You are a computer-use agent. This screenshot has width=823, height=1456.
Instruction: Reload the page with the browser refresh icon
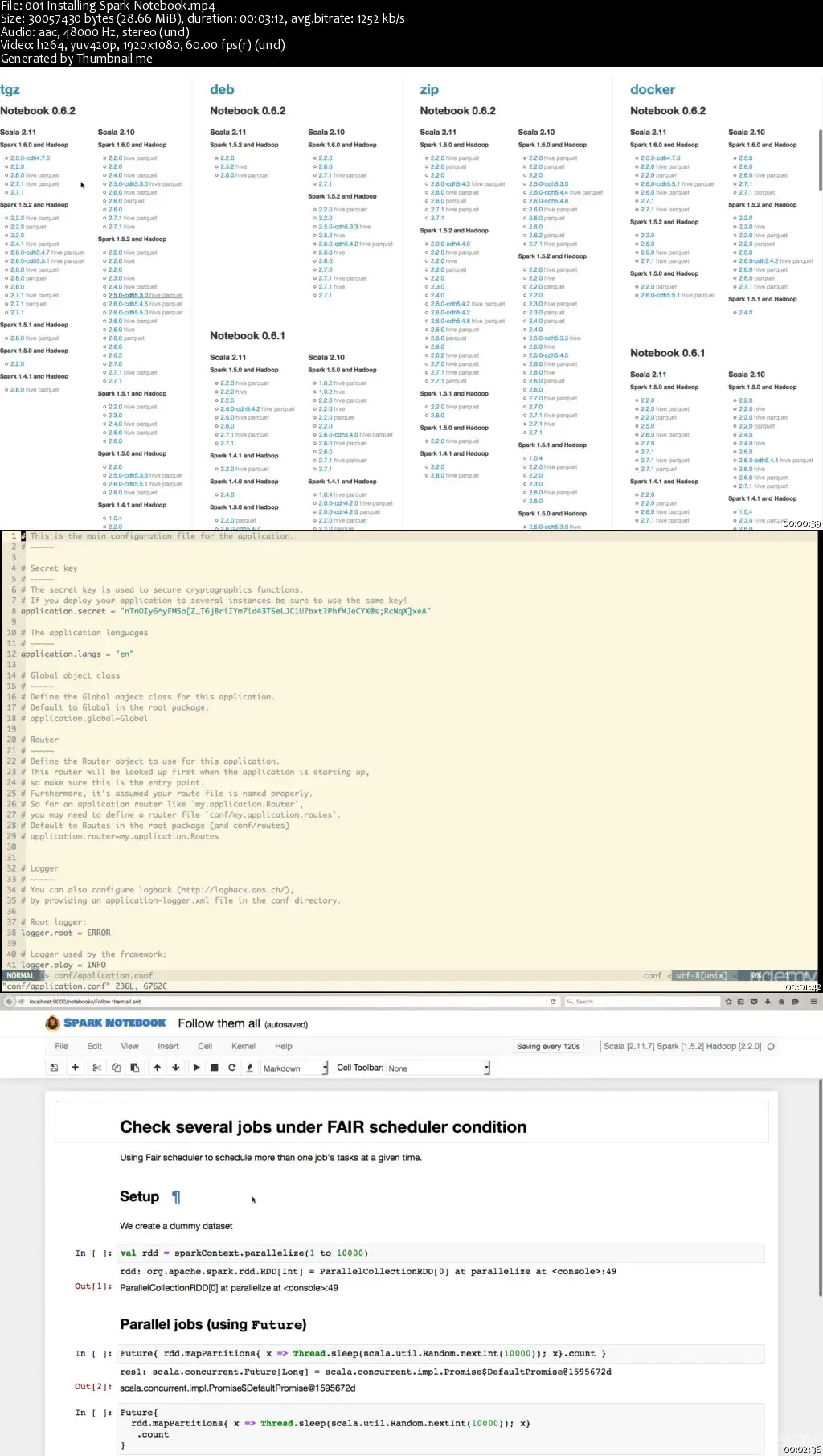click(553, 1002)
